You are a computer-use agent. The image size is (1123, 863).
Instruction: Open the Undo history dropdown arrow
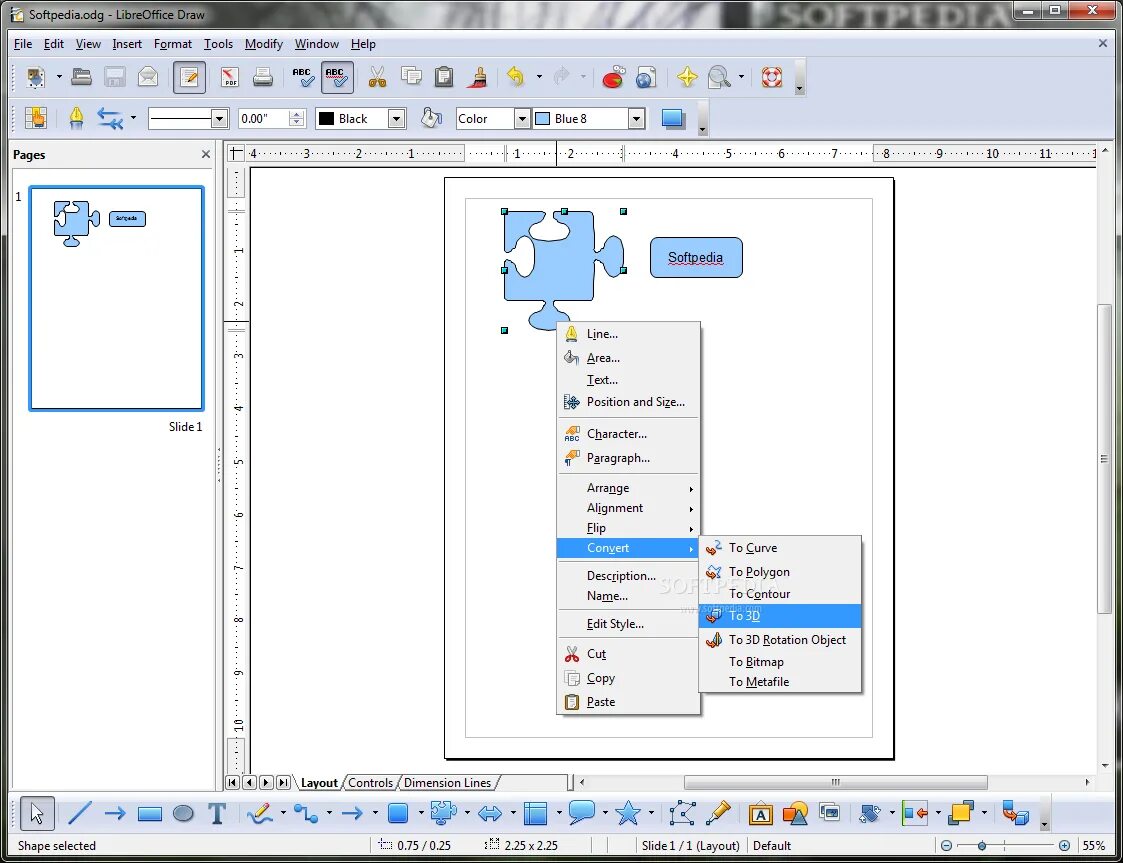(539, 77)
